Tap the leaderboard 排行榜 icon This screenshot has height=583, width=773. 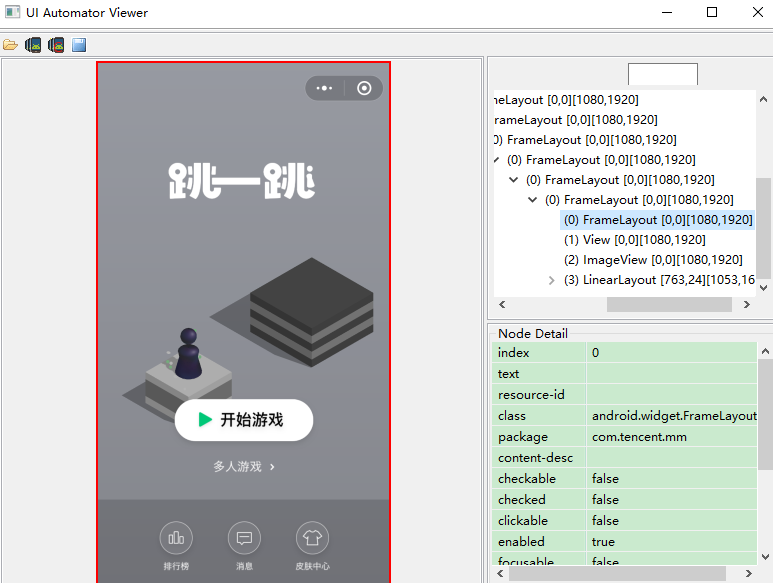coord(176,538)
